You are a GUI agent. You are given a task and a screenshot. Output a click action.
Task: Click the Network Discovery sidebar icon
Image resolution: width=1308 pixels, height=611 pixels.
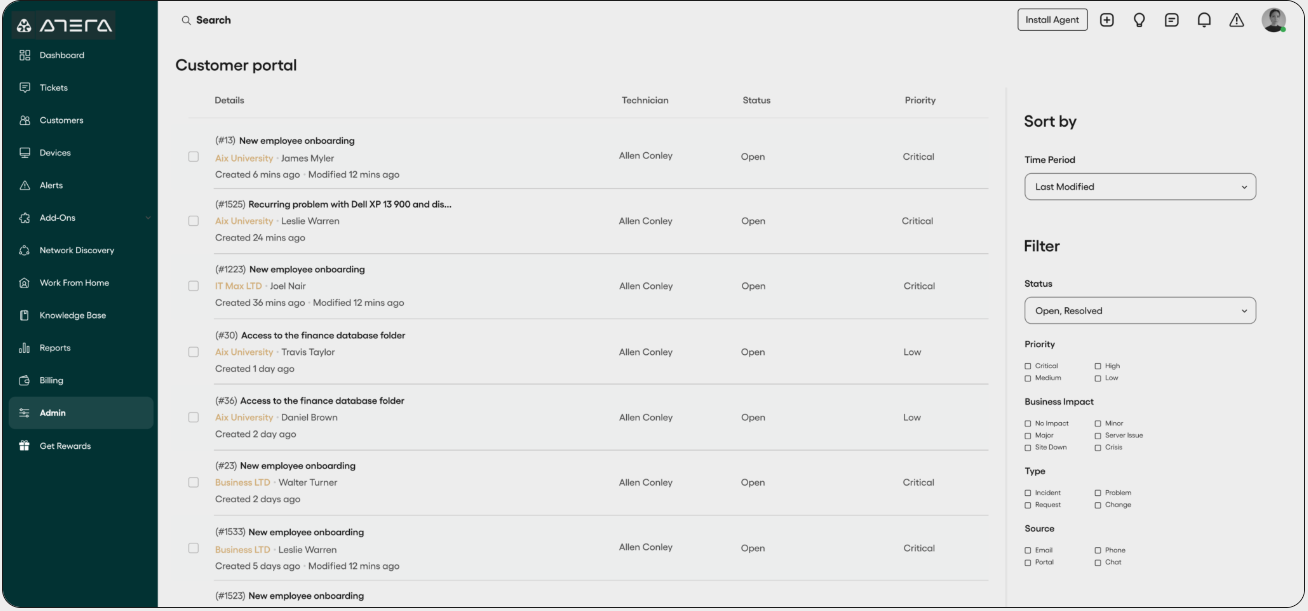click(25, 250)
